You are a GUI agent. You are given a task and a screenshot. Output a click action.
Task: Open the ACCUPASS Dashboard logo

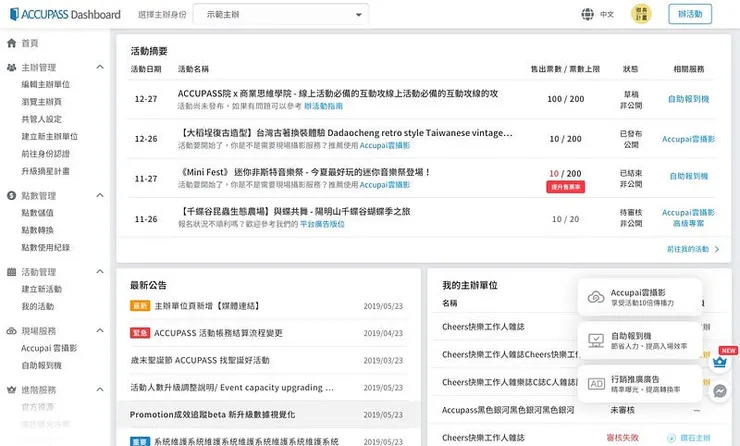click(x=65, y=14)
